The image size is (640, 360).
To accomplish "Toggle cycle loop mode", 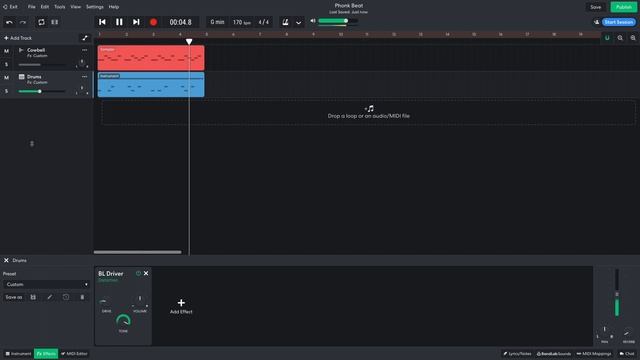I will [x=41, y=22].
